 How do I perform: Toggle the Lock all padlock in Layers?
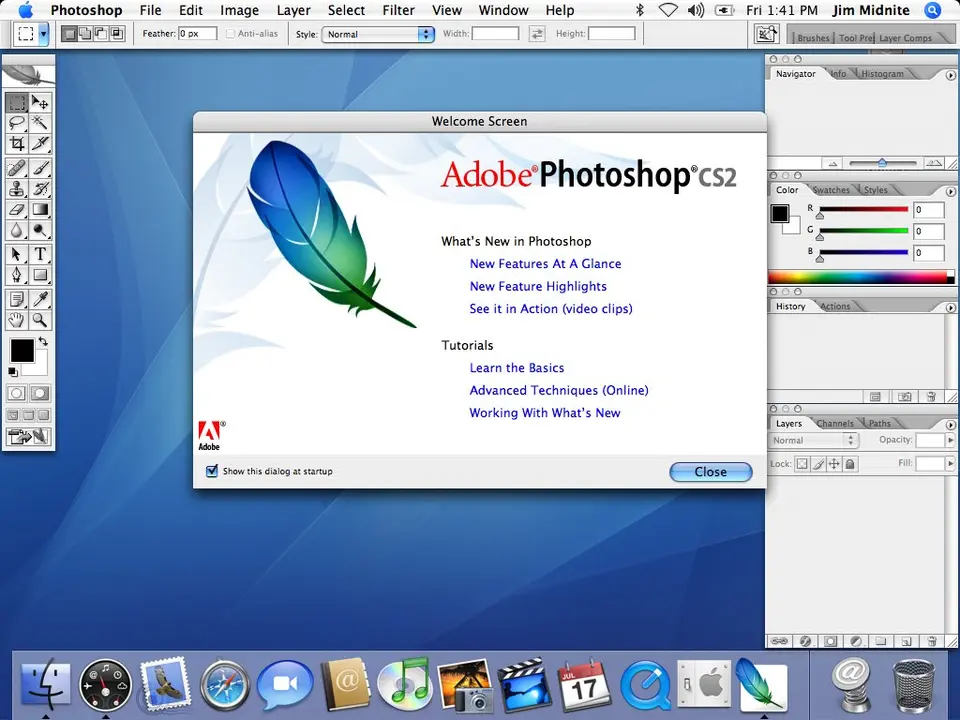pyautogui.click(x=850, y=464)
